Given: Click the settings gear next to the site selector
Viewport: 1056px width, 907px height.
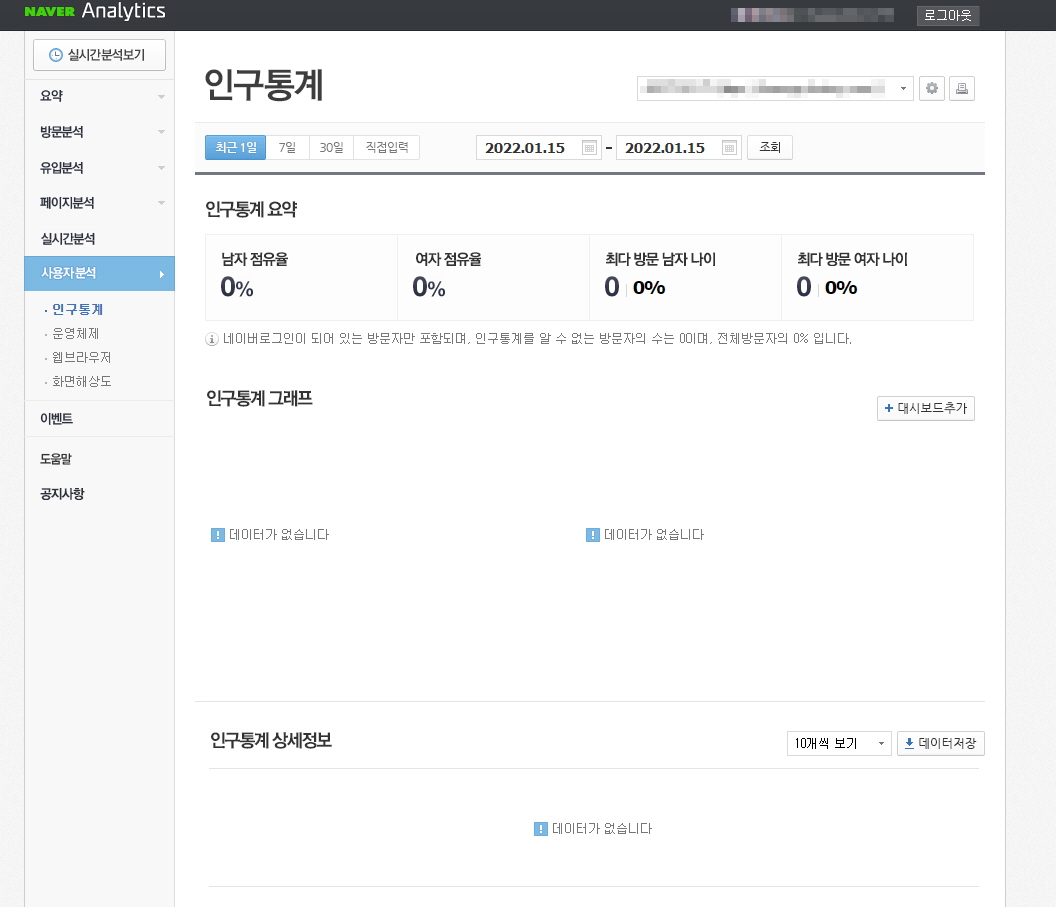Looking at the screenshot, I should (x=931, y=88).
